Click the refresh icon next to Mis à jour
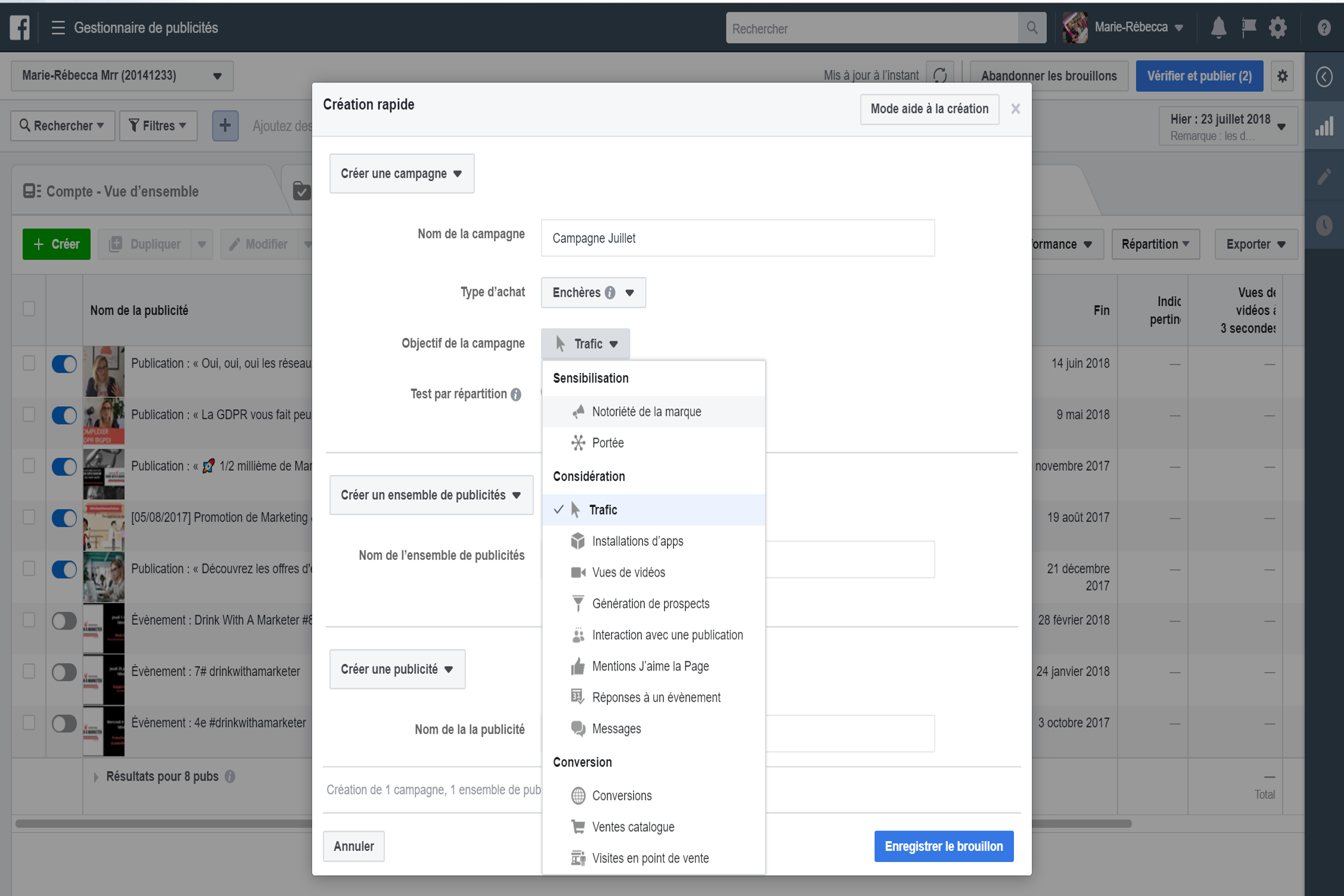1344x896 pixels. (x=940, y=76)
